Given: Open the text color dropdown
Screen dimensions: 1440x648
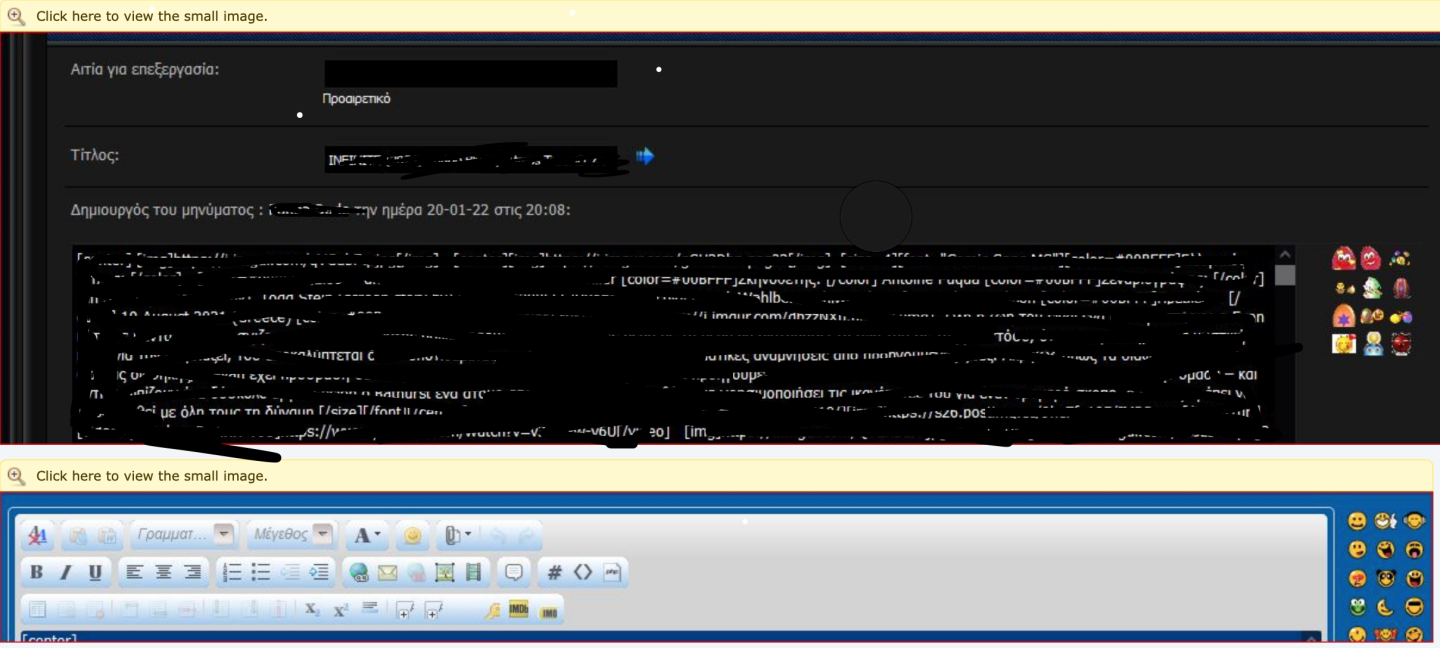Looking at the screenshot, I should [366, 536].
